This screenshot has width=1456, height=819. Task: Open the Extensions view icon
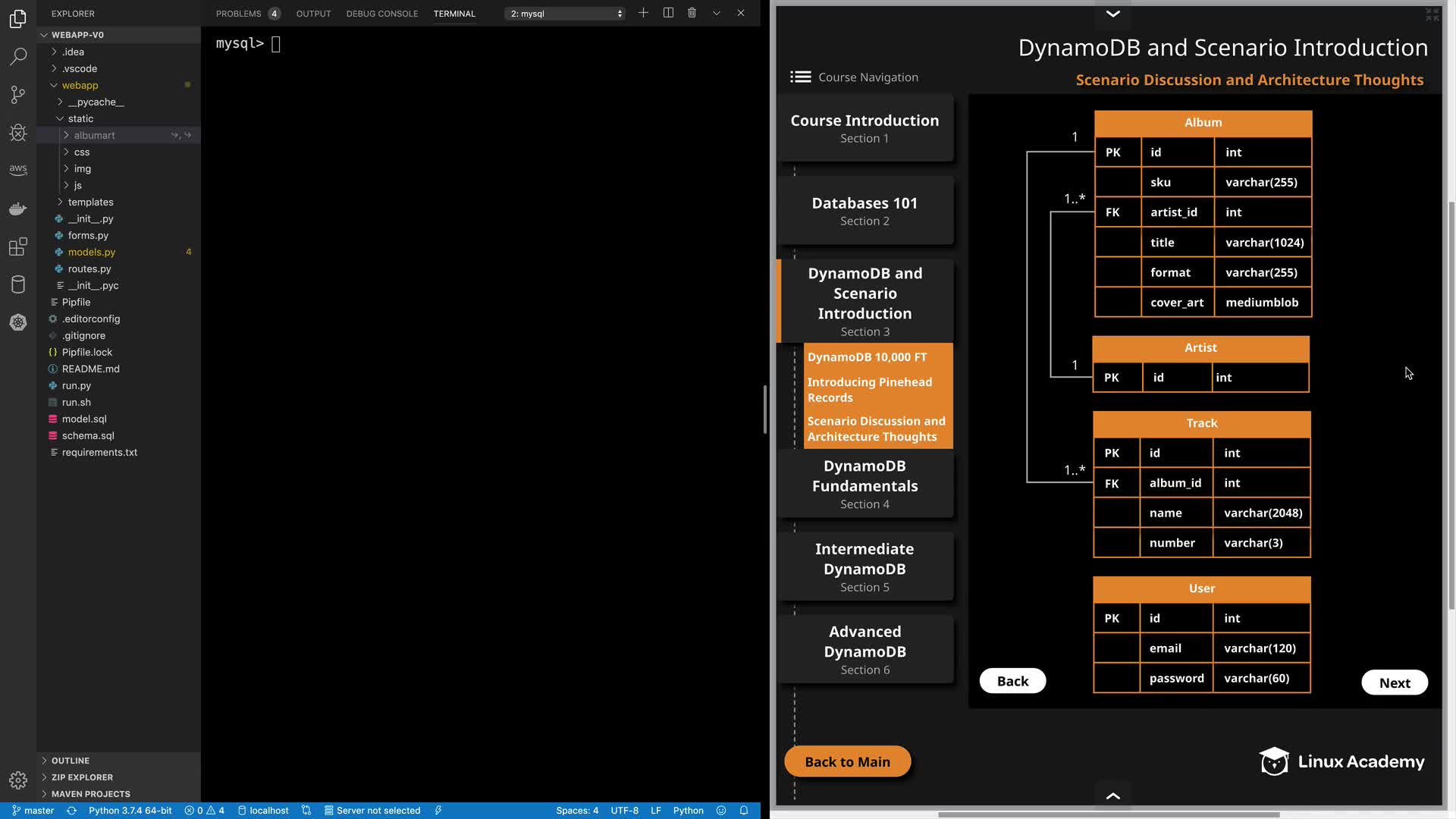[x=18, y=246]
